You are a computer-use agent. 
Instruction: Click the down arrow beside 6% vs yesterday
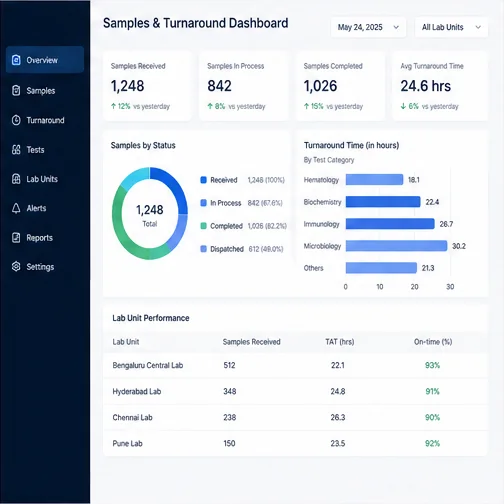pyautogui.click(x=403, y=106)
